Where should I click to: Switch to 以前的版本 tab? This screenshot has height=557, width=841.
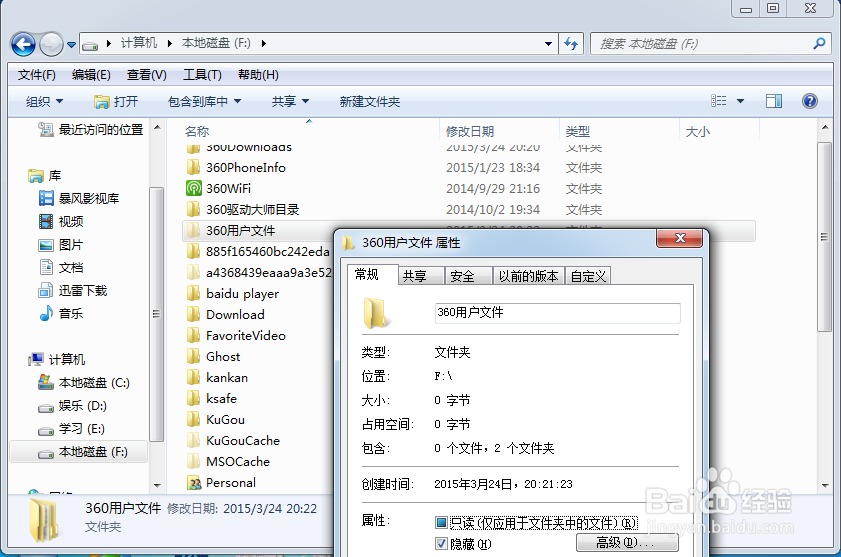[x=528, y=276]
